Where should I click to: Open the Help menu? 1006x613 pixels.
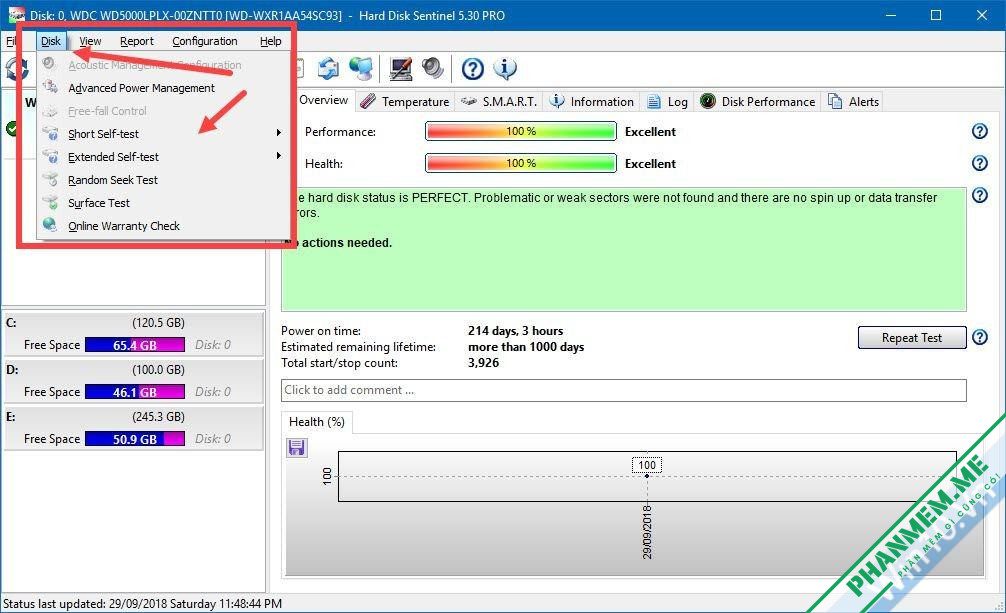270,41
